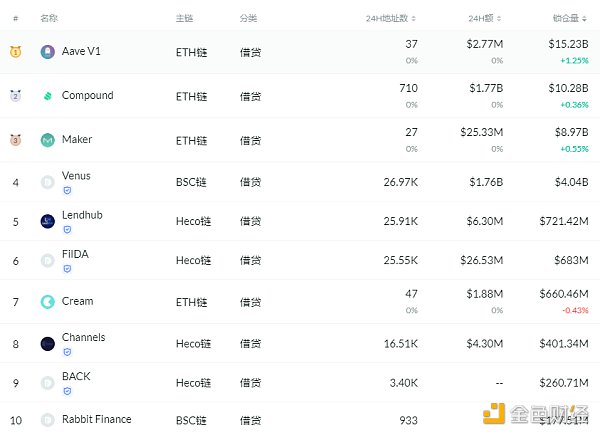Screen dimensions: 600x435
Task: Click the Lendhub logo icon
Action: [47, 221]
